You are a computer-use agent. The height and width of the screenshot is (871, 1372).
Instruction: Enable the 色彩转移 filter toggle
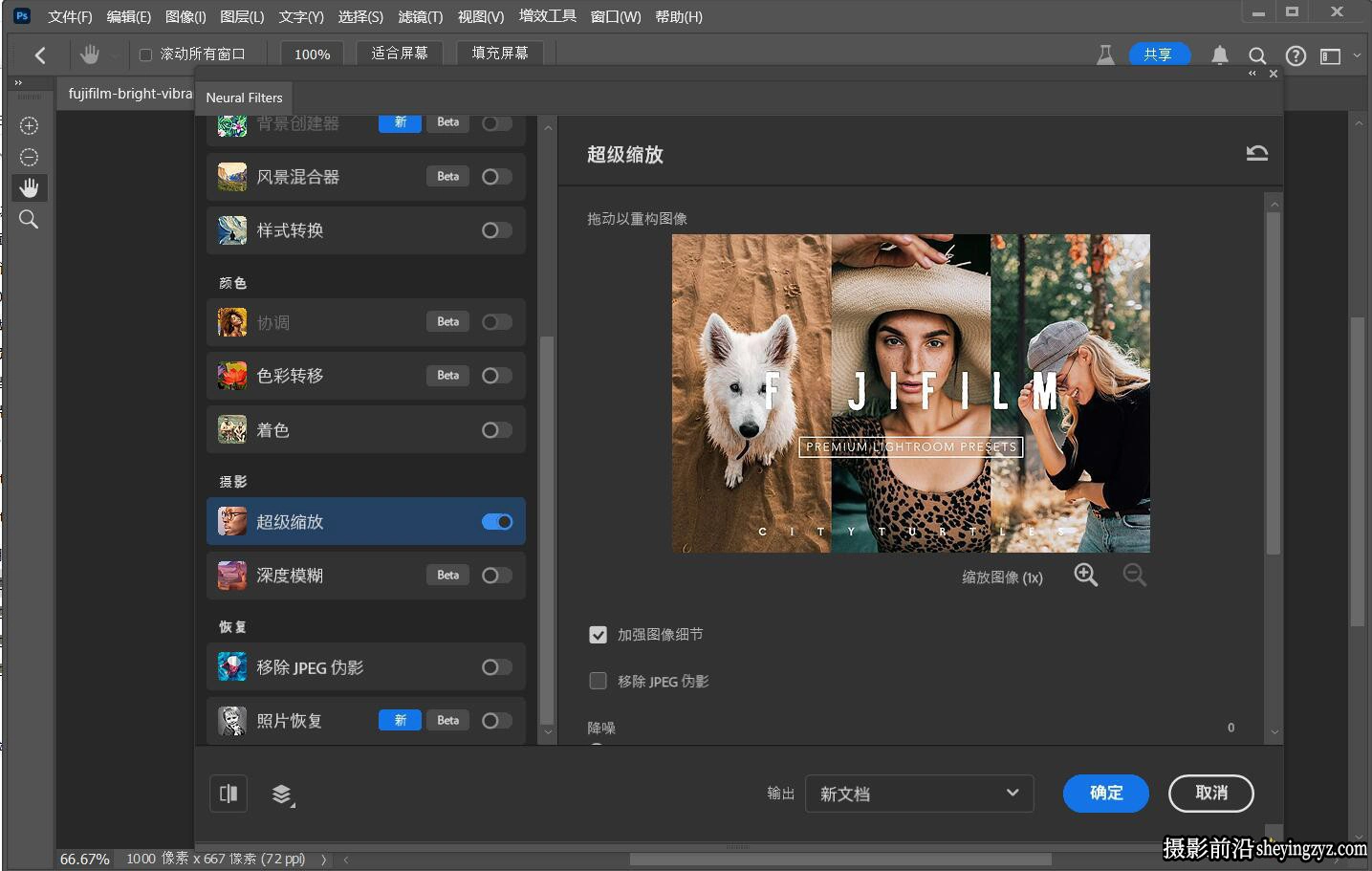point(496,376)
